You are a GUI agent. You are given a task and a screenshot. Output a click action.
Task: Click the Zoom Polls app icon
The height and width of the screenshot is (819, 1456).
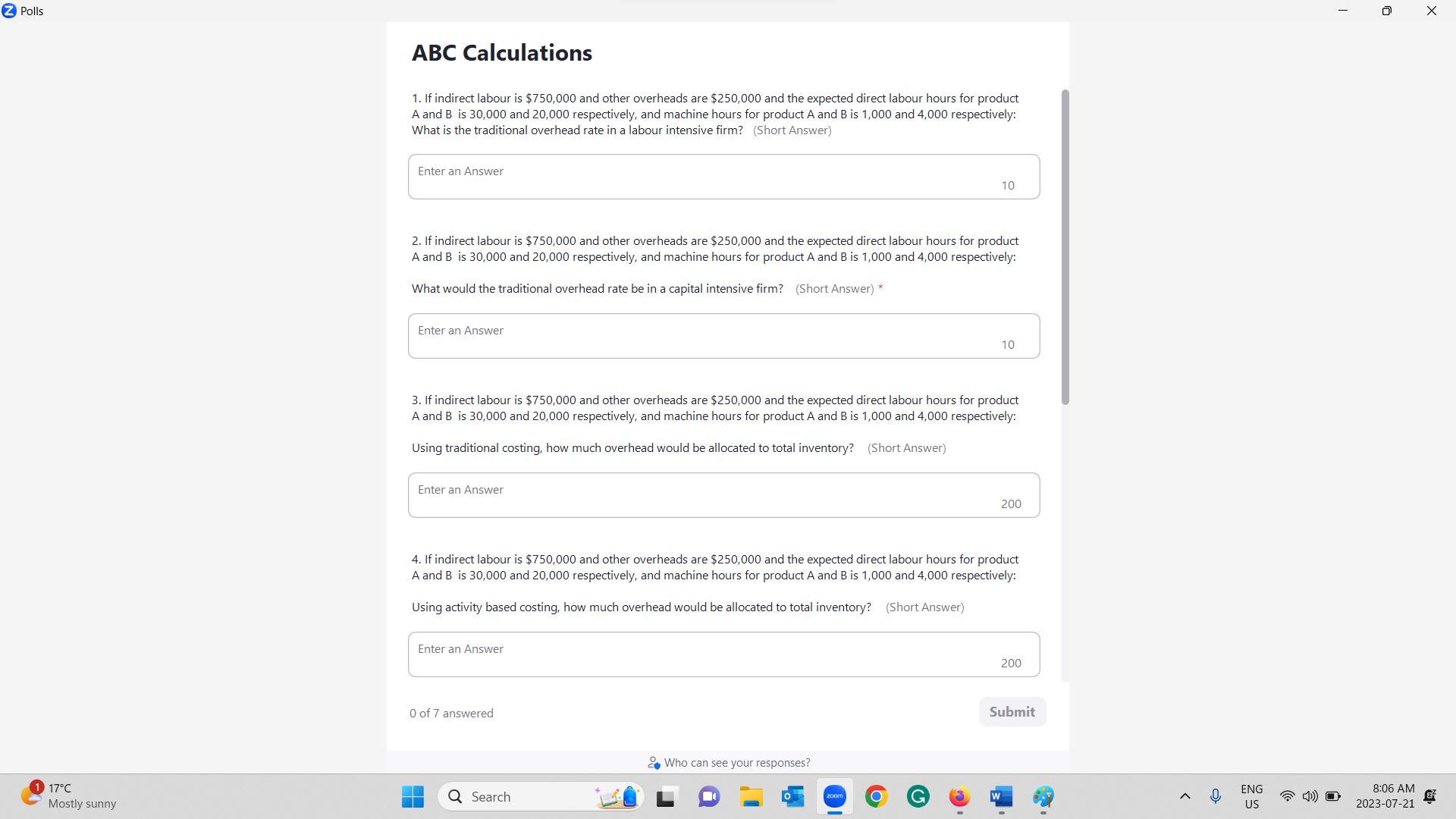pyautogui.click(x=9, y=11)
